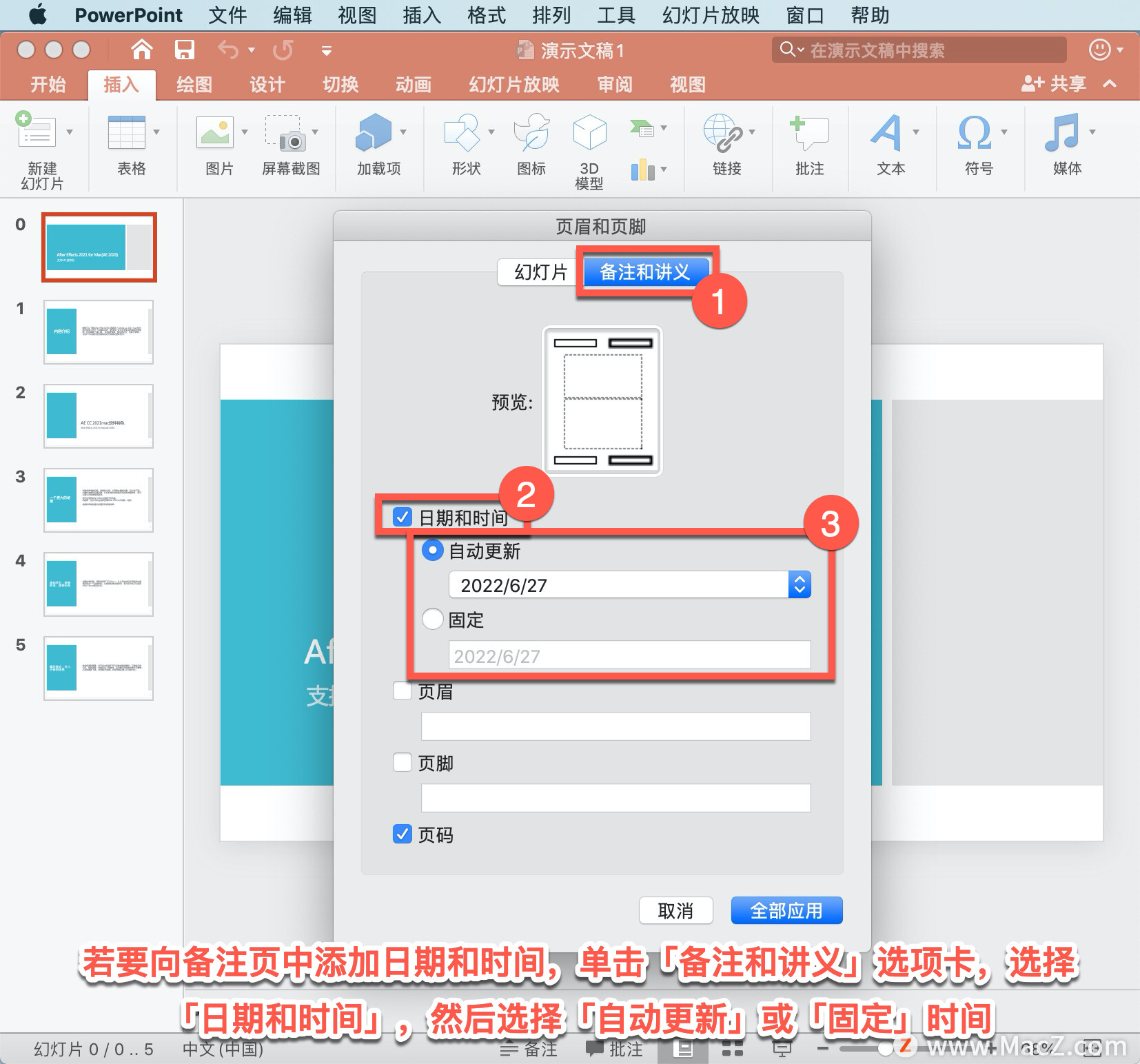Click the SmartArt icon

tap(642, 128)
